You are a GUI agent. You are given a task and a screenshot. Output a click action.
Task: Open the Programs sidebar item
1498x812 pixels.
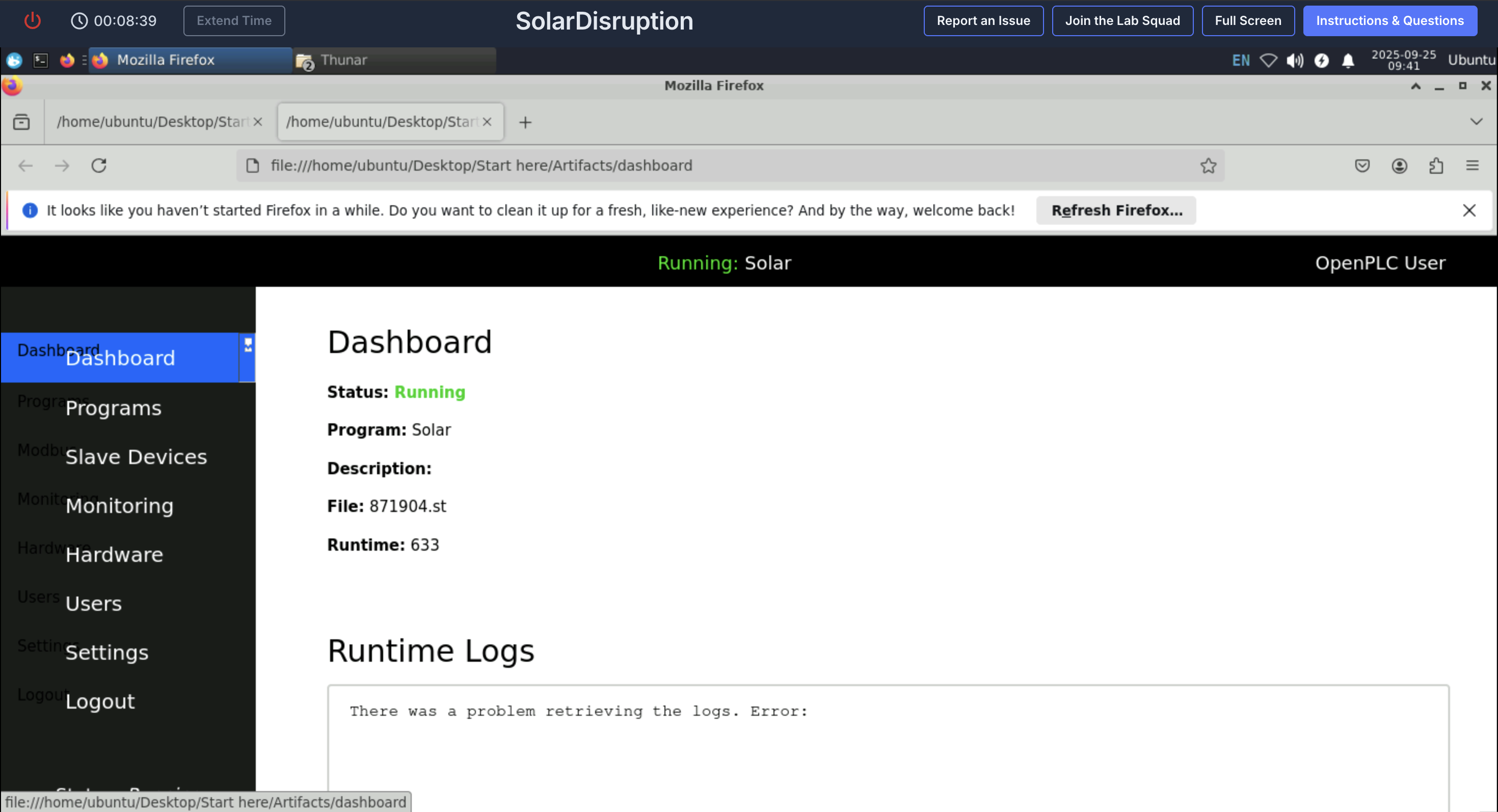point(114,408)
